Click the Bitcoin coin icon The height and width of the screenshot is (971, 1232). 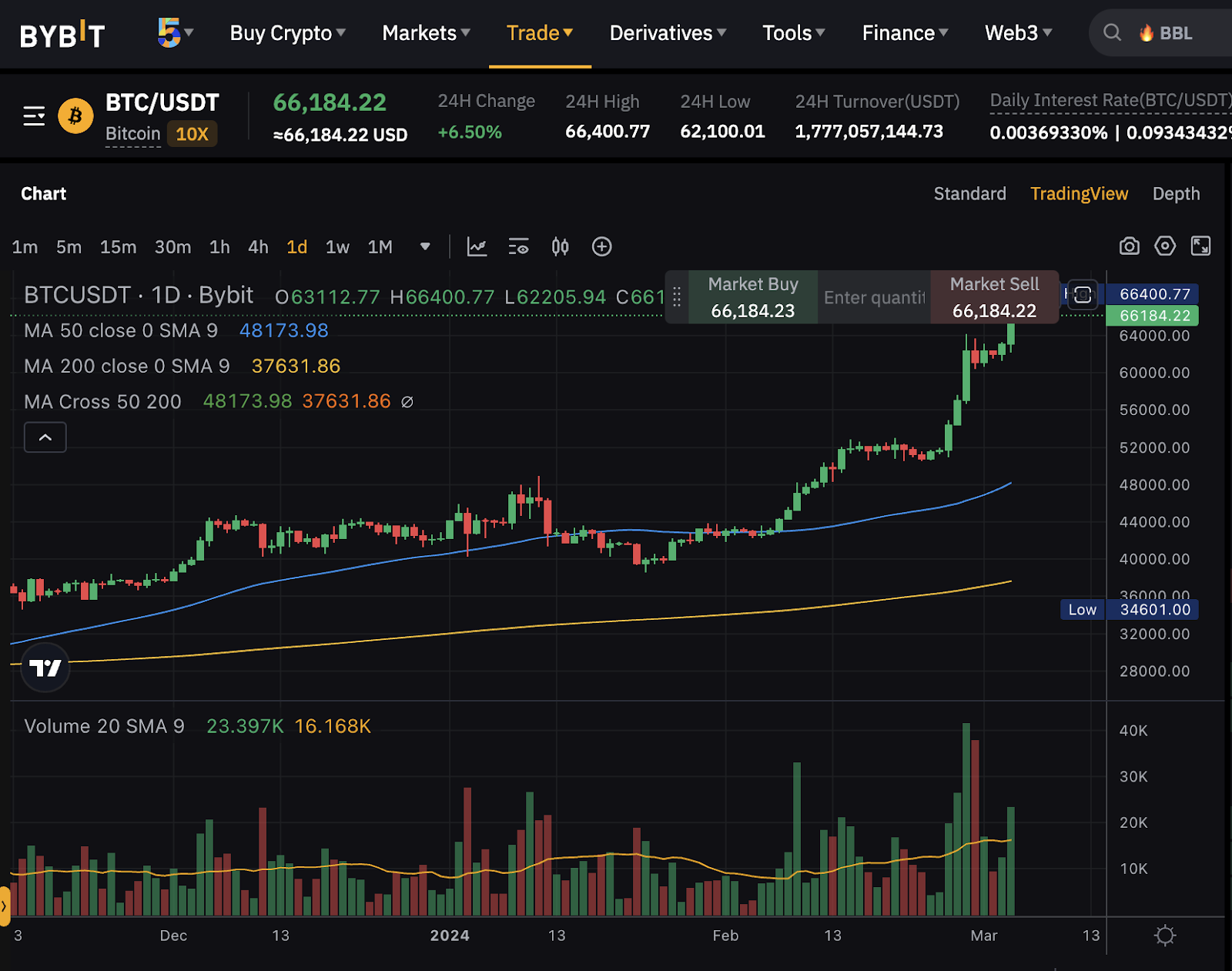75,116
